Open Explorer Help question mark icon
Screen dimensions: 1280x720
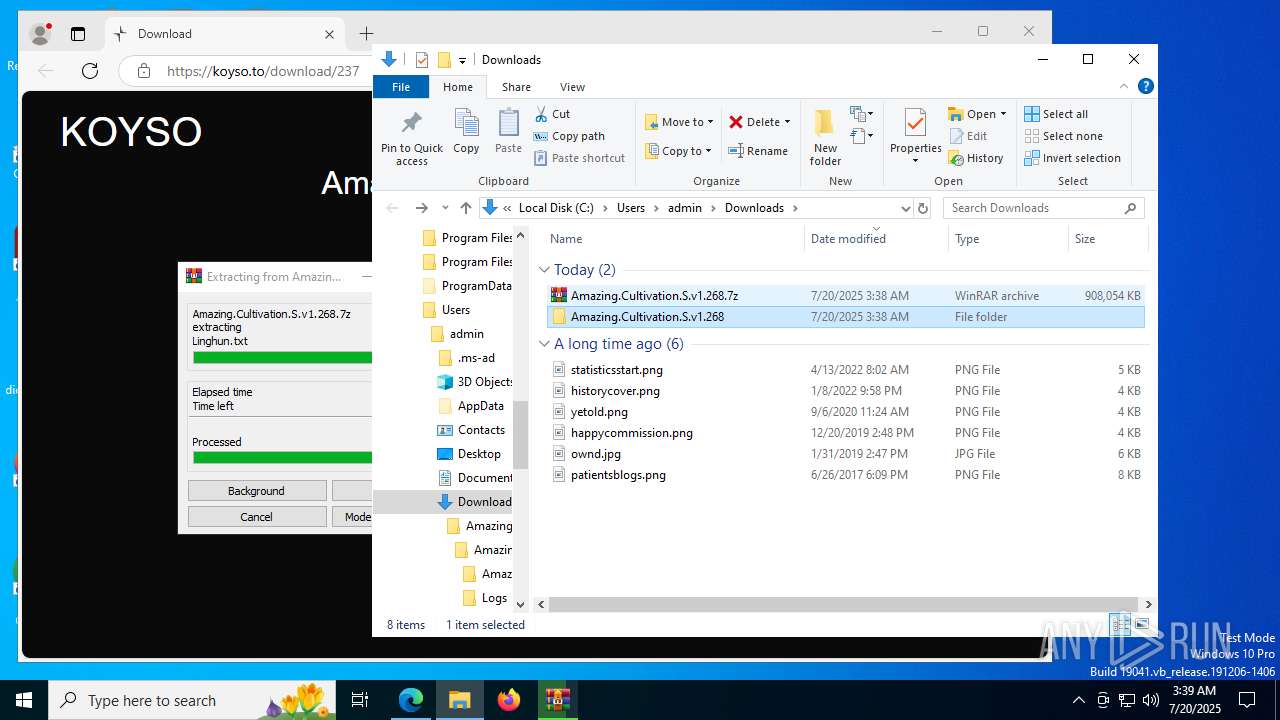tap(1146, 87)
